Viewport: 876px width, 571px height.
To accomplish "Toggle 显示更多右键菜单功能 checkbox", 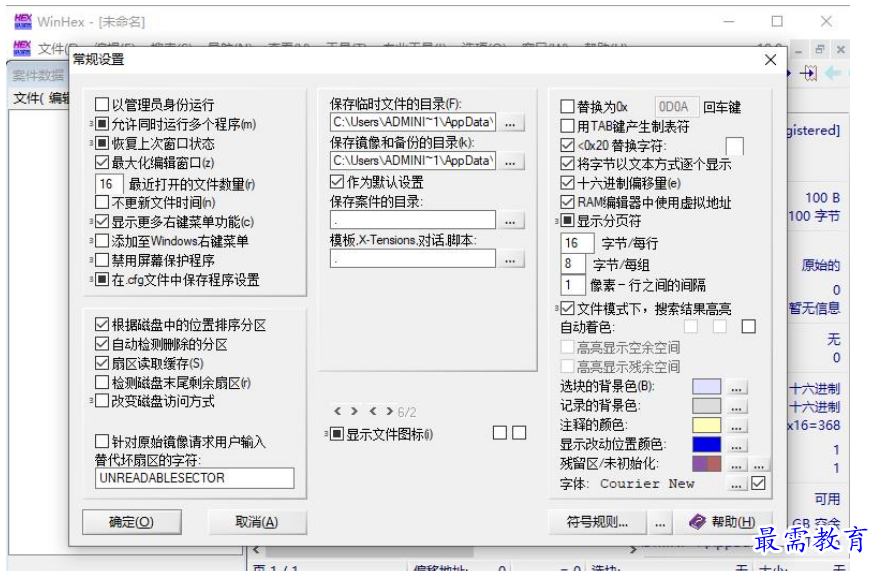I will click(x=102, y=222).
